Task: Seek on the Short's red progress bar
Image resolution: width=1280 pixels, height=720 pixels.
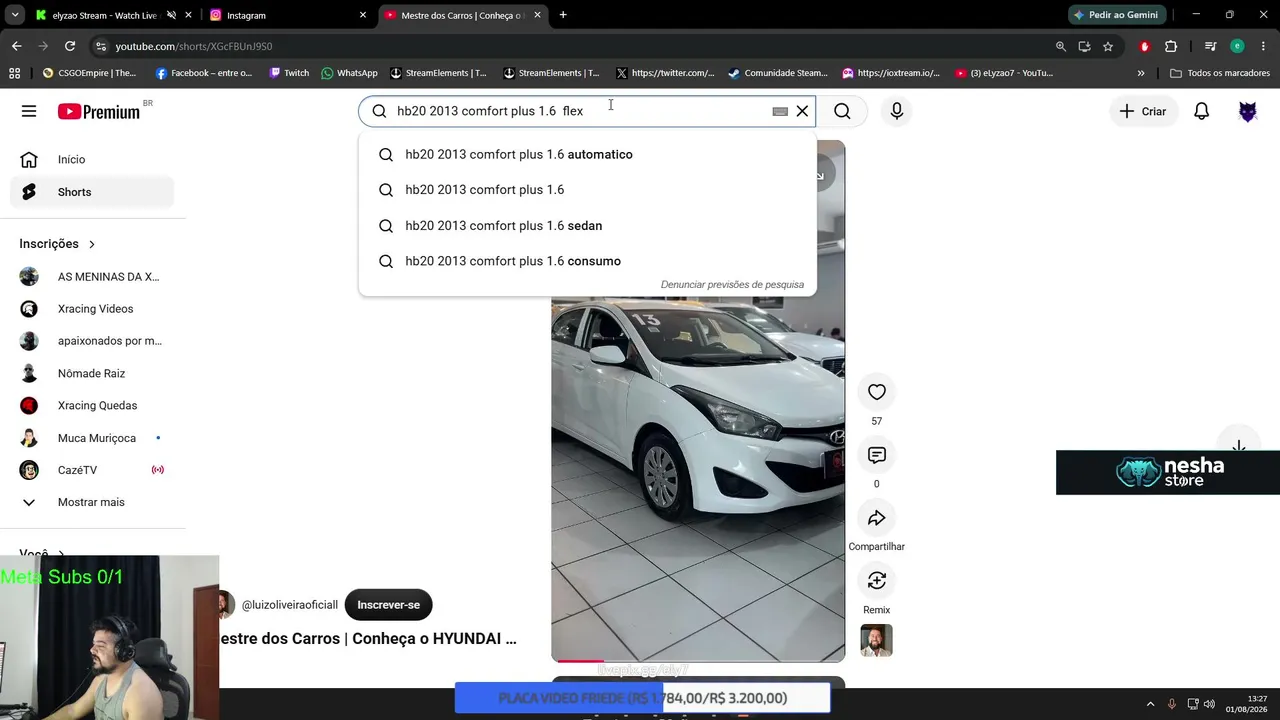Action: pyautogui.click(x=698, y=661)
